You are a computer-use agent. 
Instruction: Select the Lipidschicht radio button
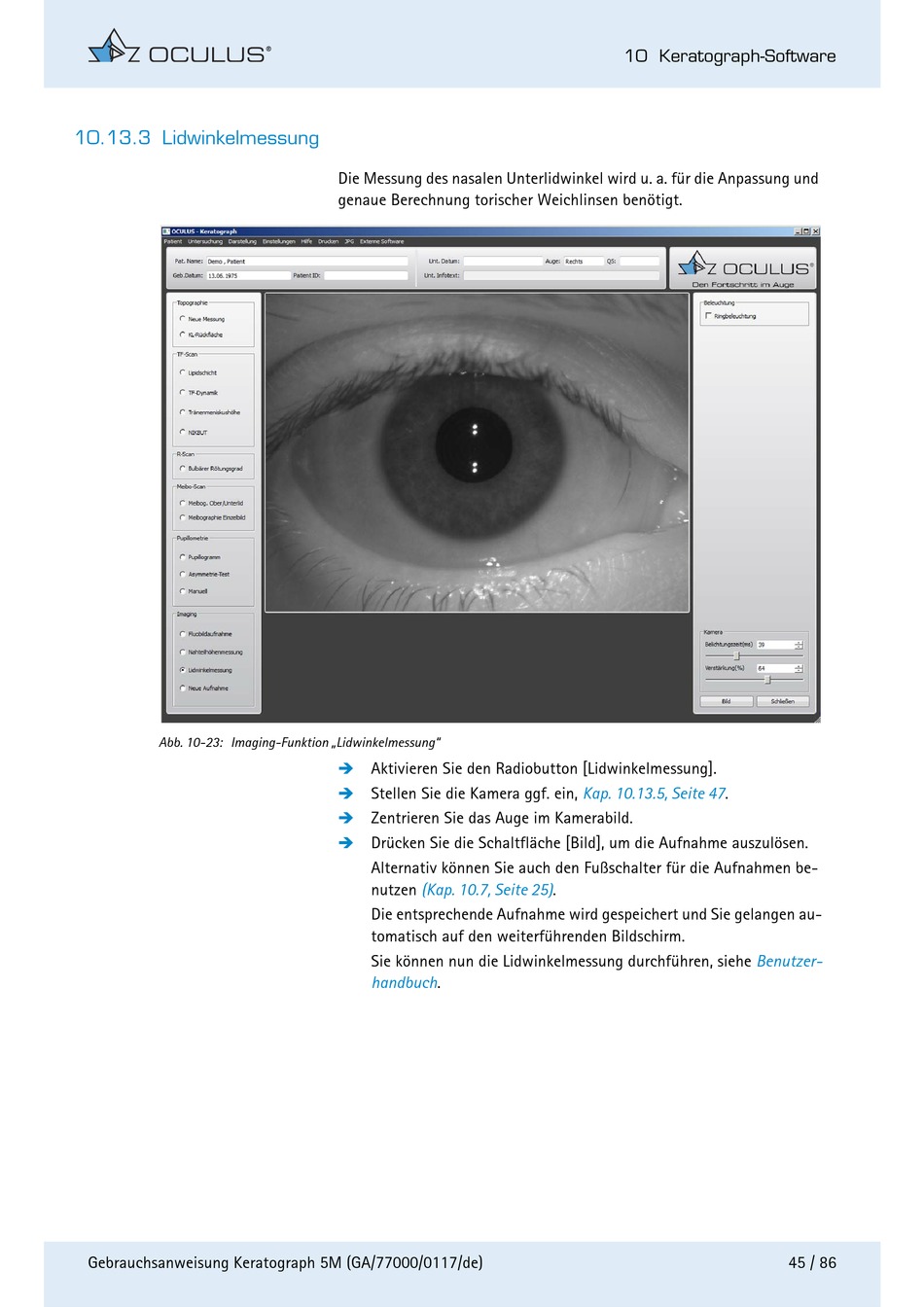coord(182,372)
